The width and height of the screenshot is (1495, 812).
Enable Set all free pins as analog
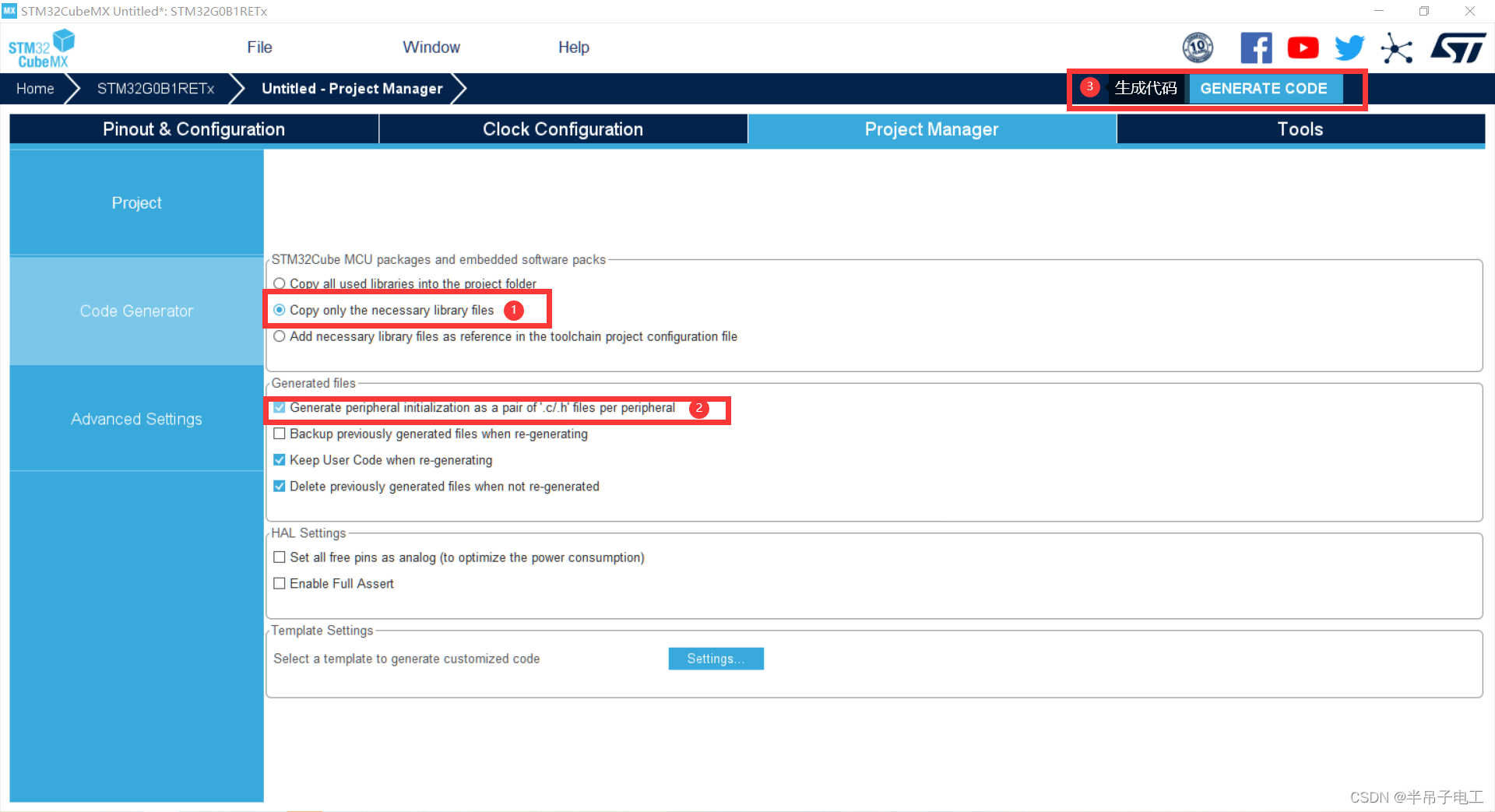(x=280, y=557)
